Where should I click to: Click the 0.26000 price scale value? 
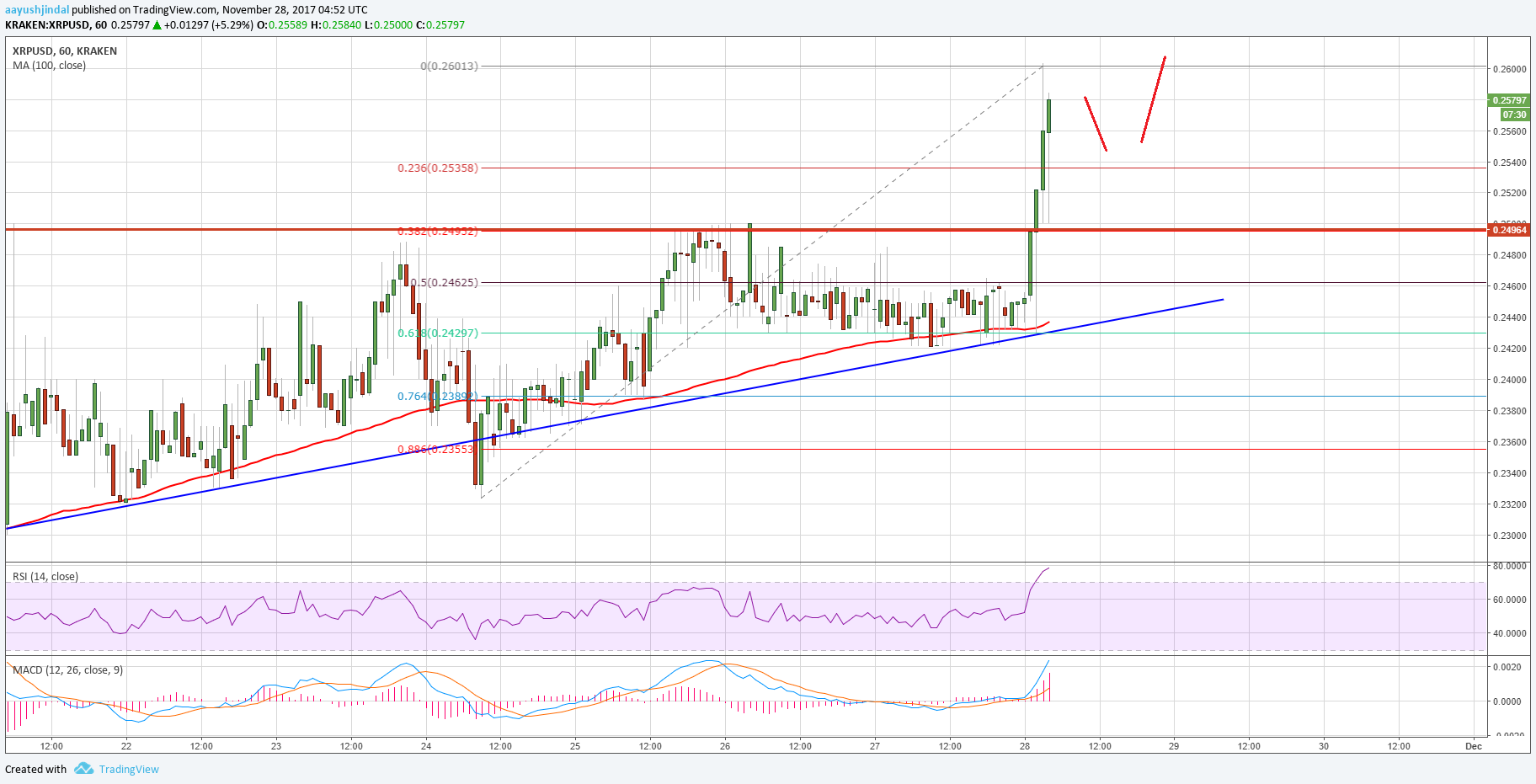pyautogui.click(x=1509, y=69)
